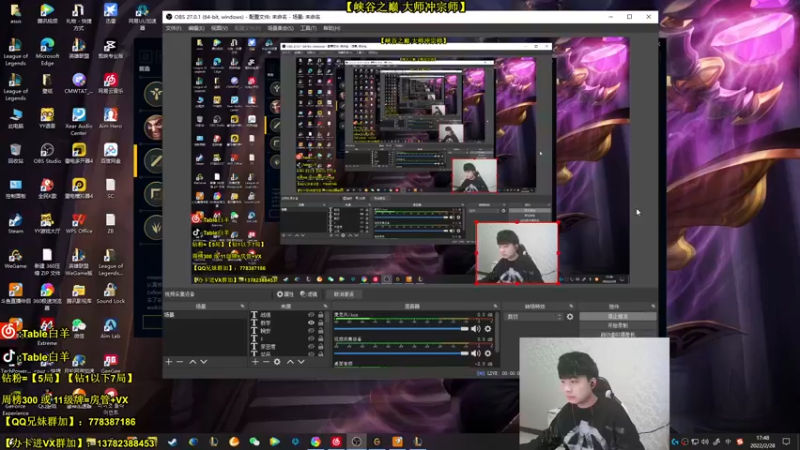Open the Profile menu in OBS
800x450 pixels.
pyautogui.click(x=247, y=29)
